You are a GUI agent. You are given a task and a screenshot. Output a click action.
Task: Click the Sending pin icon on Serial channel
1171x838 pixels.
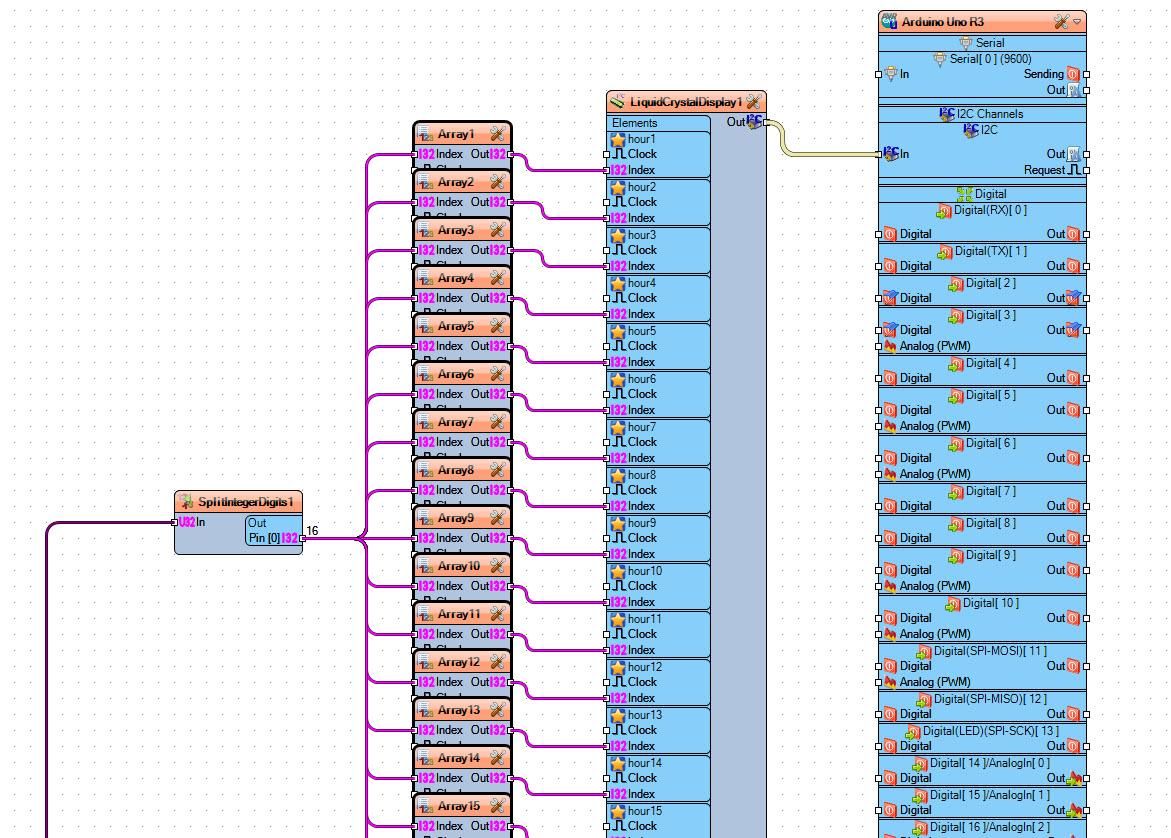pos(1071,74)
